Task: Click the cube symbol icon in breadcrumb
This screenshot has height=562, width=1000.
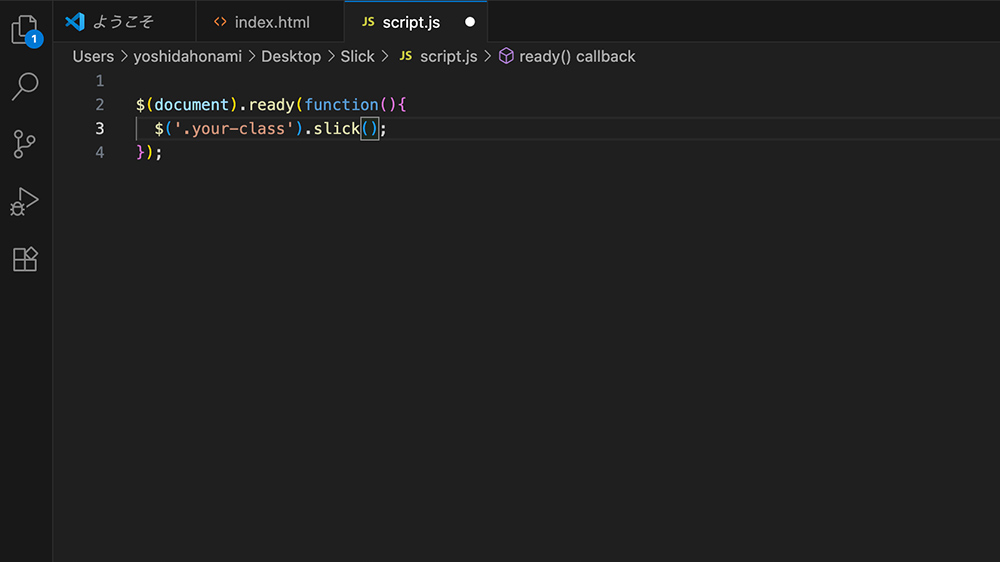Action: (506, 56)
